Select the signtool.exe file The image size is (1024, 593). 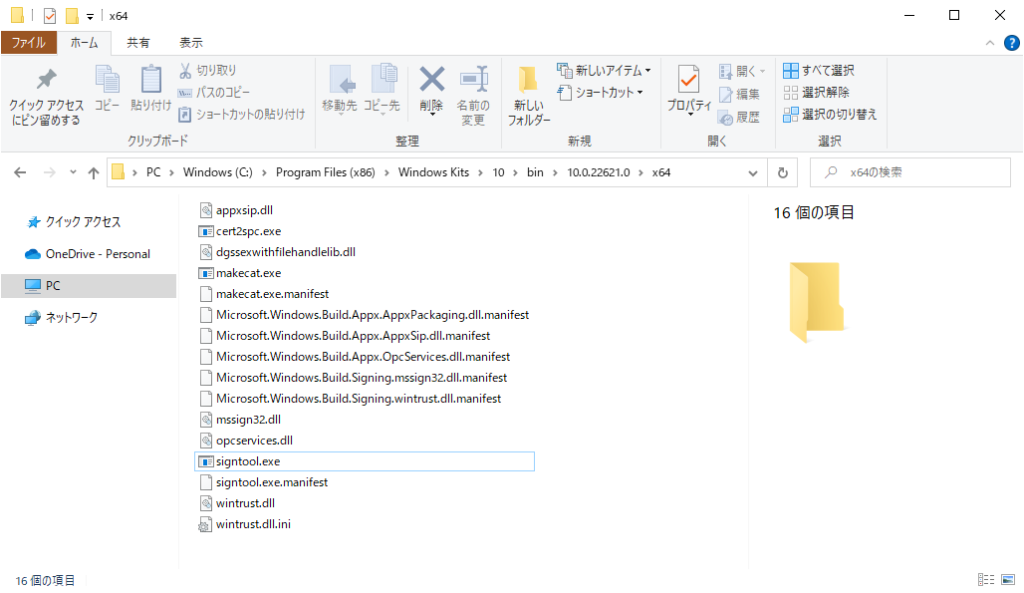click(x=364, y=462)
